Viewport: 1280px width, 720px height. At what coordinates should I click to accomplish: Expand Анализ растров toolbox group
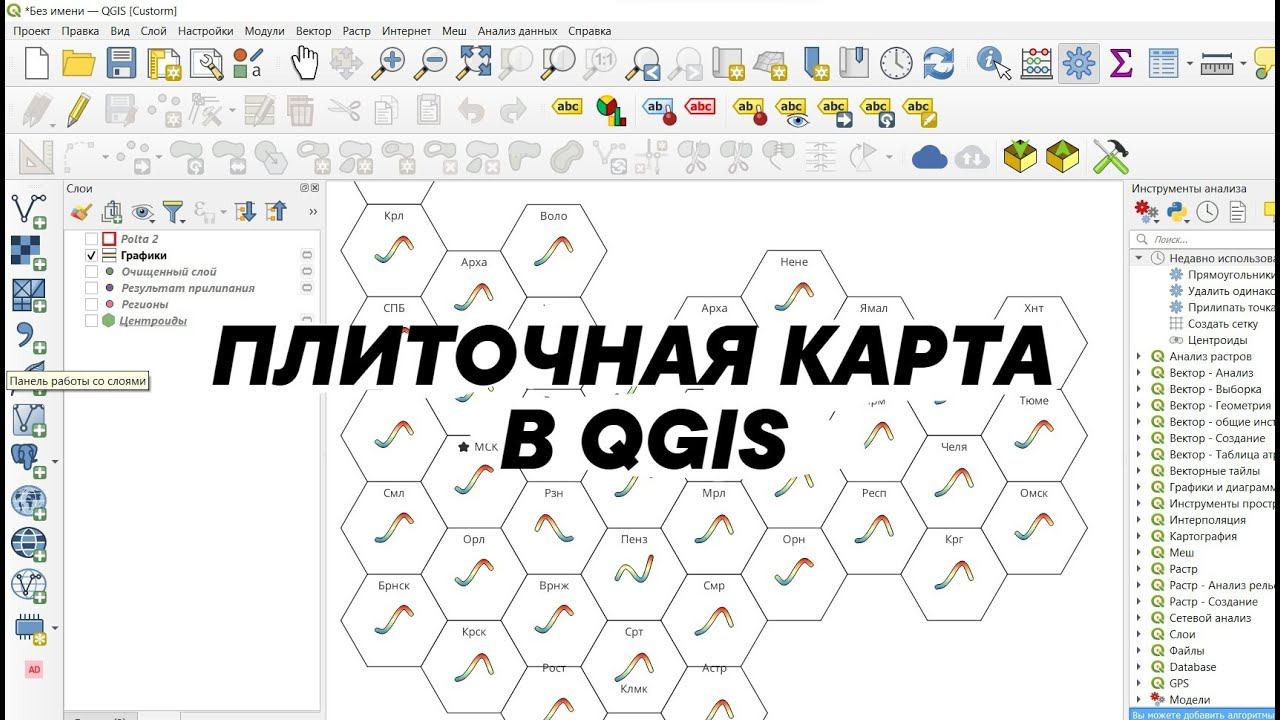point(1138,356)
